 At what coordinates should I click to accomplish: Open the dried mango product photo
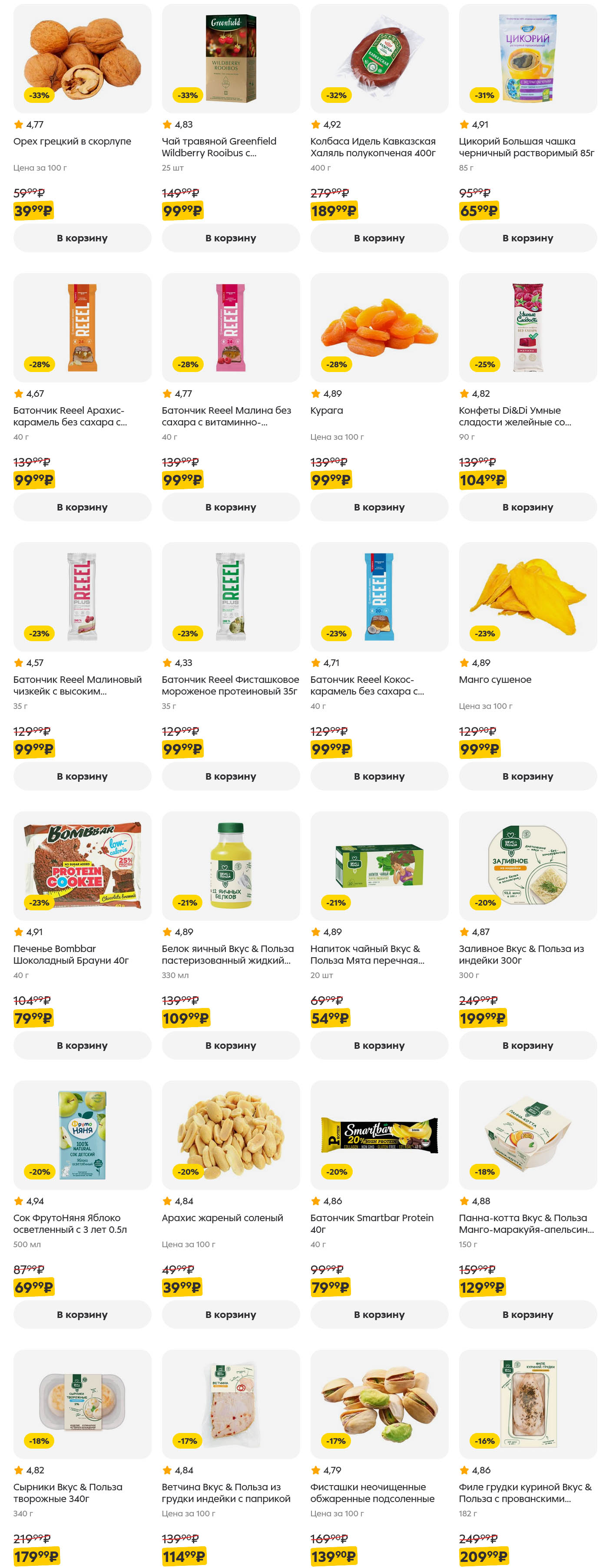[x=527, y=596]
